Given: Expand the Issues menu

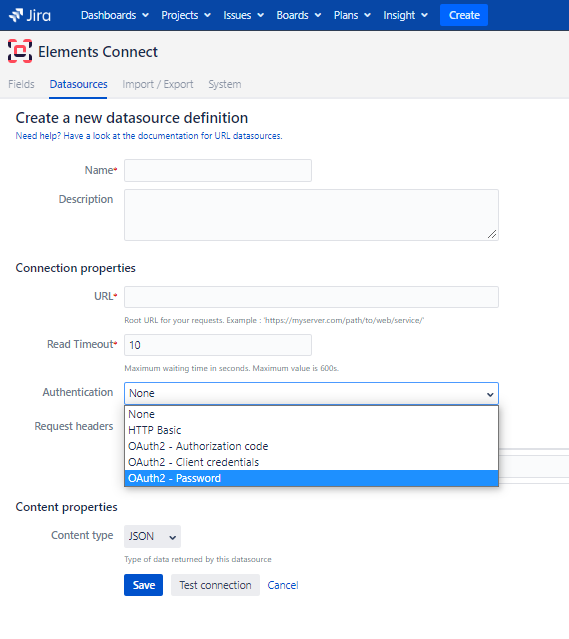Looking at the screenshot, I should click(243, 15).
